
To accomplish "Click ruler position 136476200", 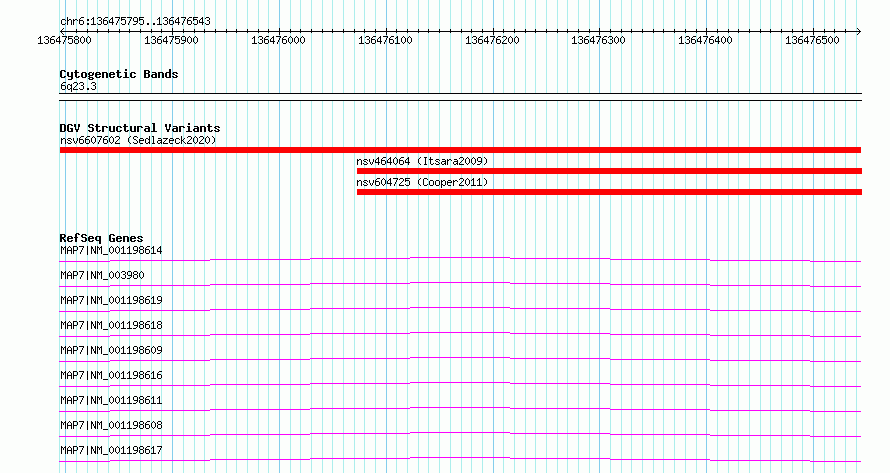I will [x=492, y=40].
